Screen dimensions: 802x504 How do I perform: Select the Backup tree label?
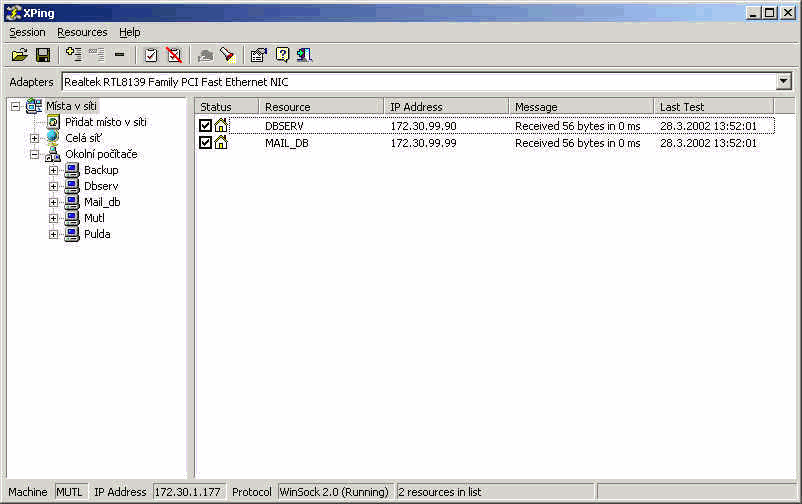point(101,170)
